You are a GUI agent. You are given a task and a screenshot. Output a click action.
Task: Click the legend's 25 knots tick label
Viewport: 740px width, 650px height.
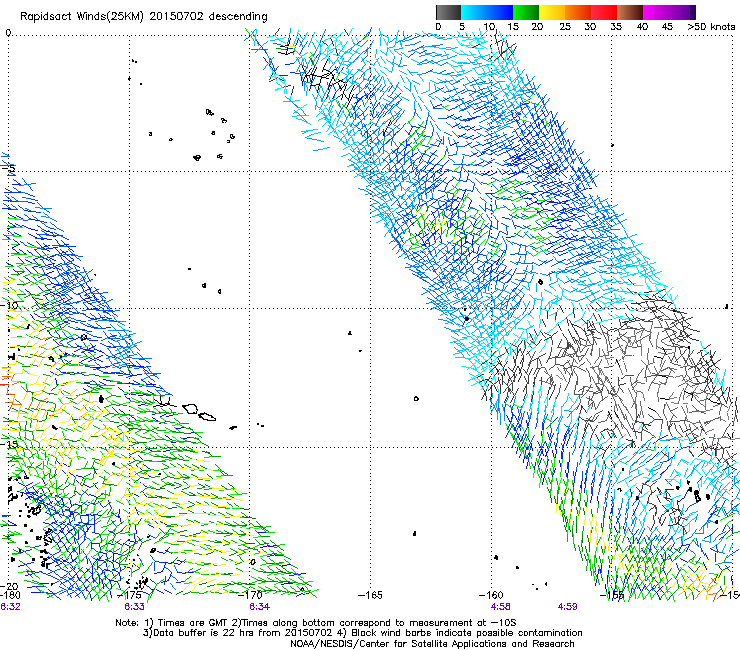(x=565, y=26)
